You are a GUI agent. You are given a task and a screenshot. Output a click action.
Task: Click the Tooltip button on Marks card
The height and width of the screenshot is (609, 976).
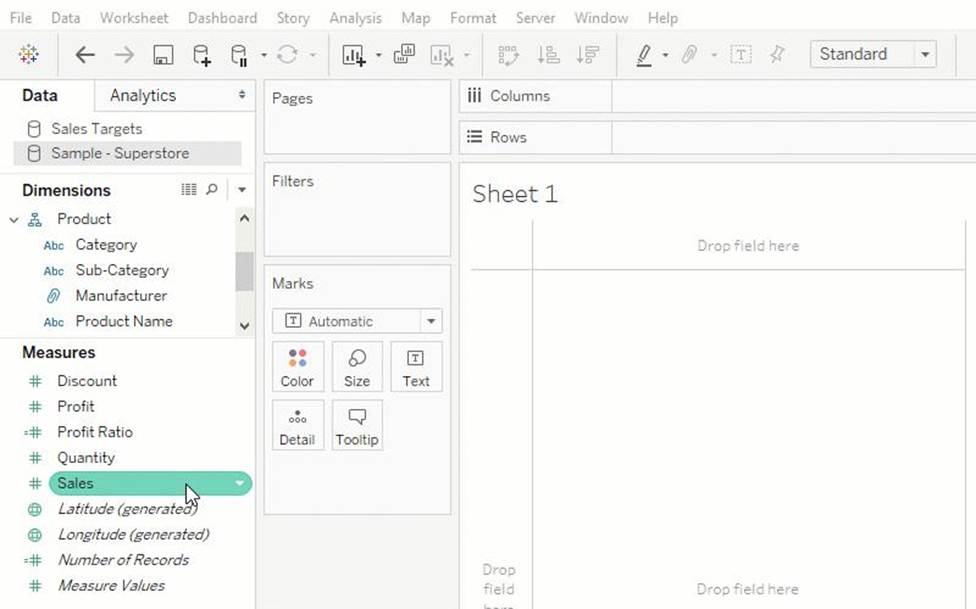pos(357,426)
